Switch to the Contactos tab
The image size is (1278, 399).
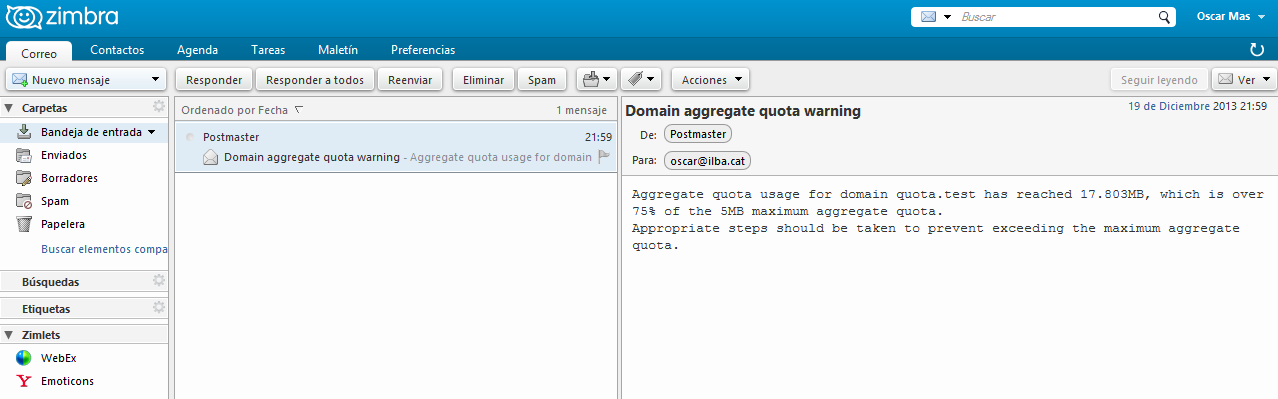coord(117,50)
